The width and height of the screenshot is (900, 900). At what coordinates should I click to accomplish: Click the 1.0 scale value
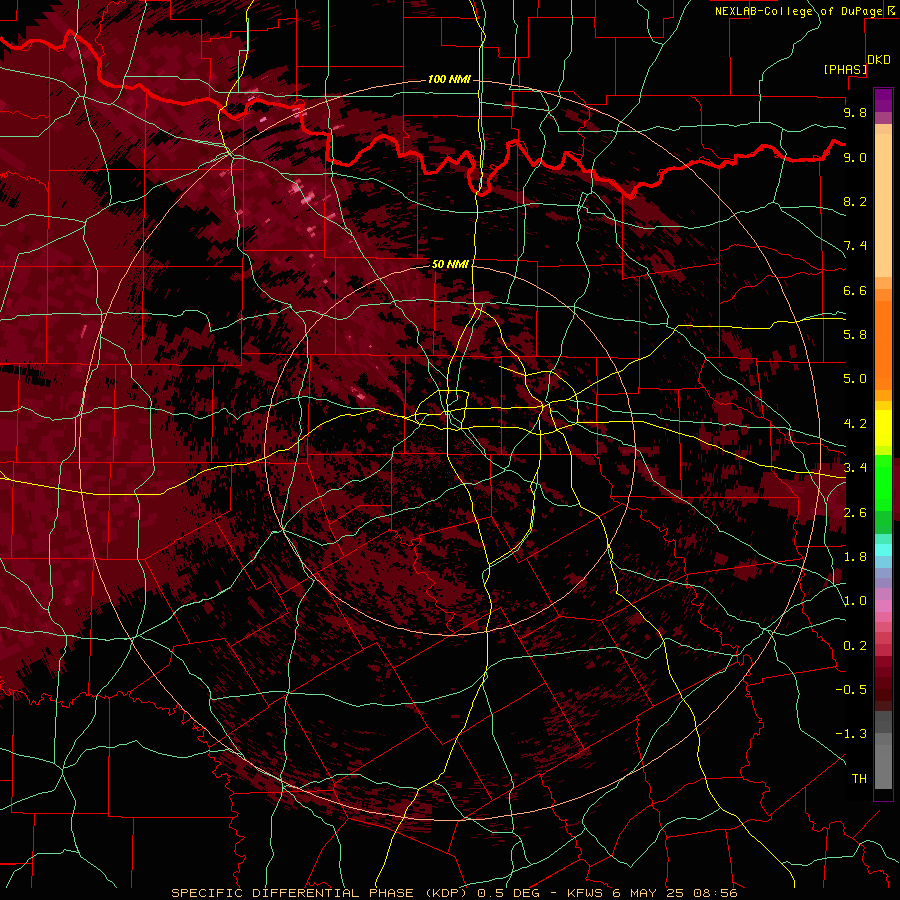(x=855, y=601)
